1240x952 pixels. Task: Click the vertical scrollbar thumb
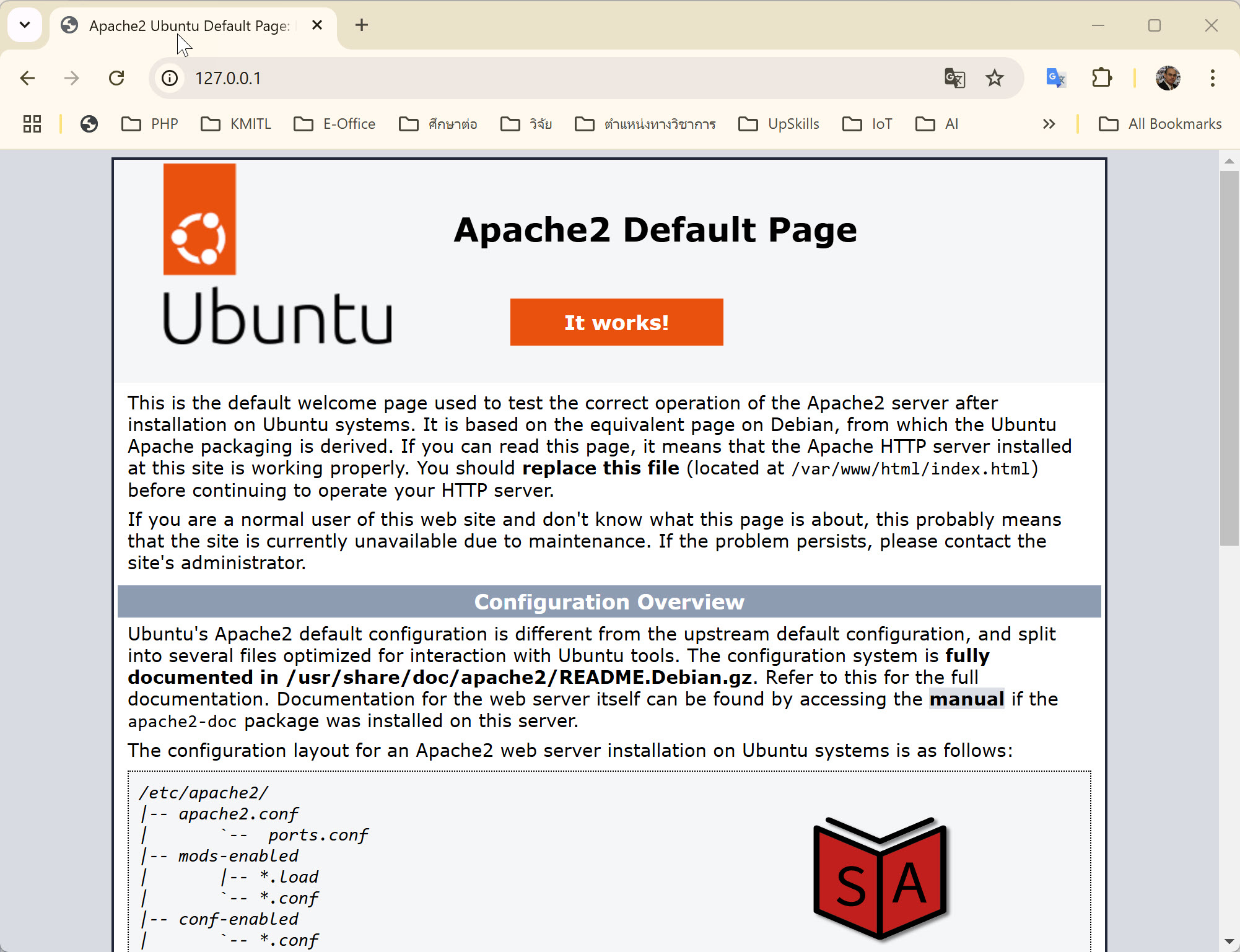1229,358
